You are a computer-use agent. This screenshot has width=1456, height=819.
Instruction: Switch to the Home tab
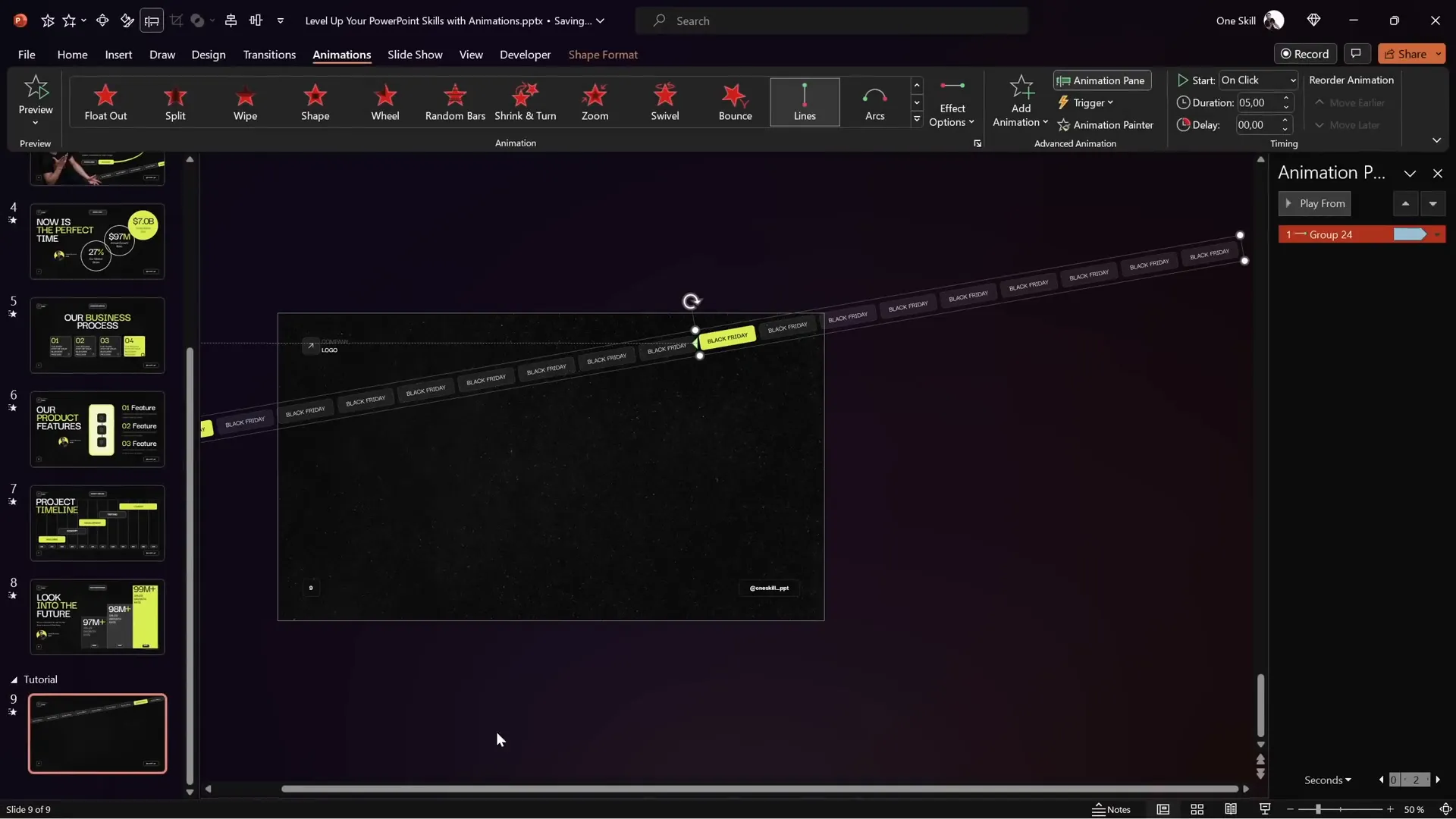click(72, 55)
